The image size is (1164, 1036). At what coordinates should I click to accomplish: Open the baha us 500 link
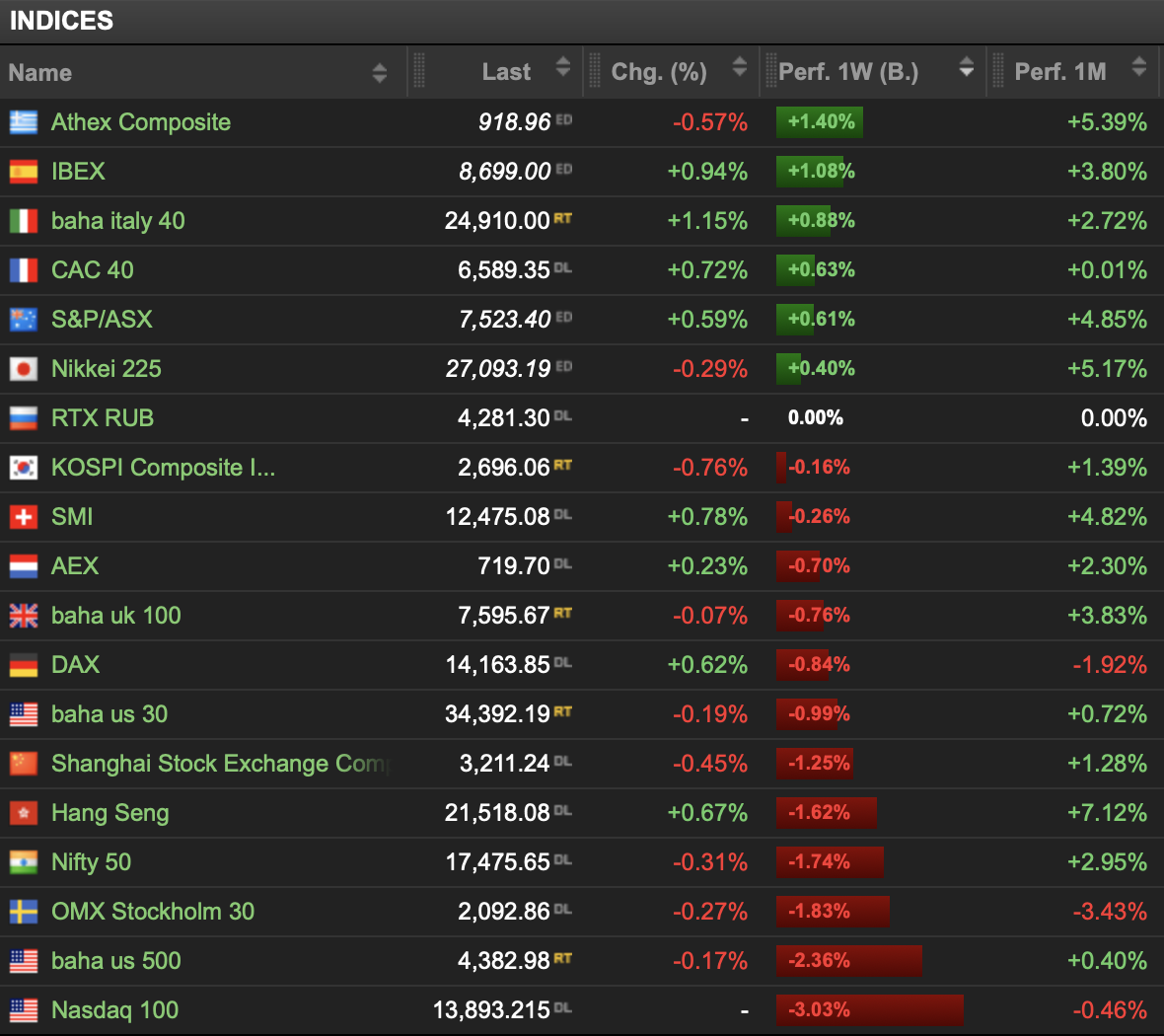[x=115, y=961]
